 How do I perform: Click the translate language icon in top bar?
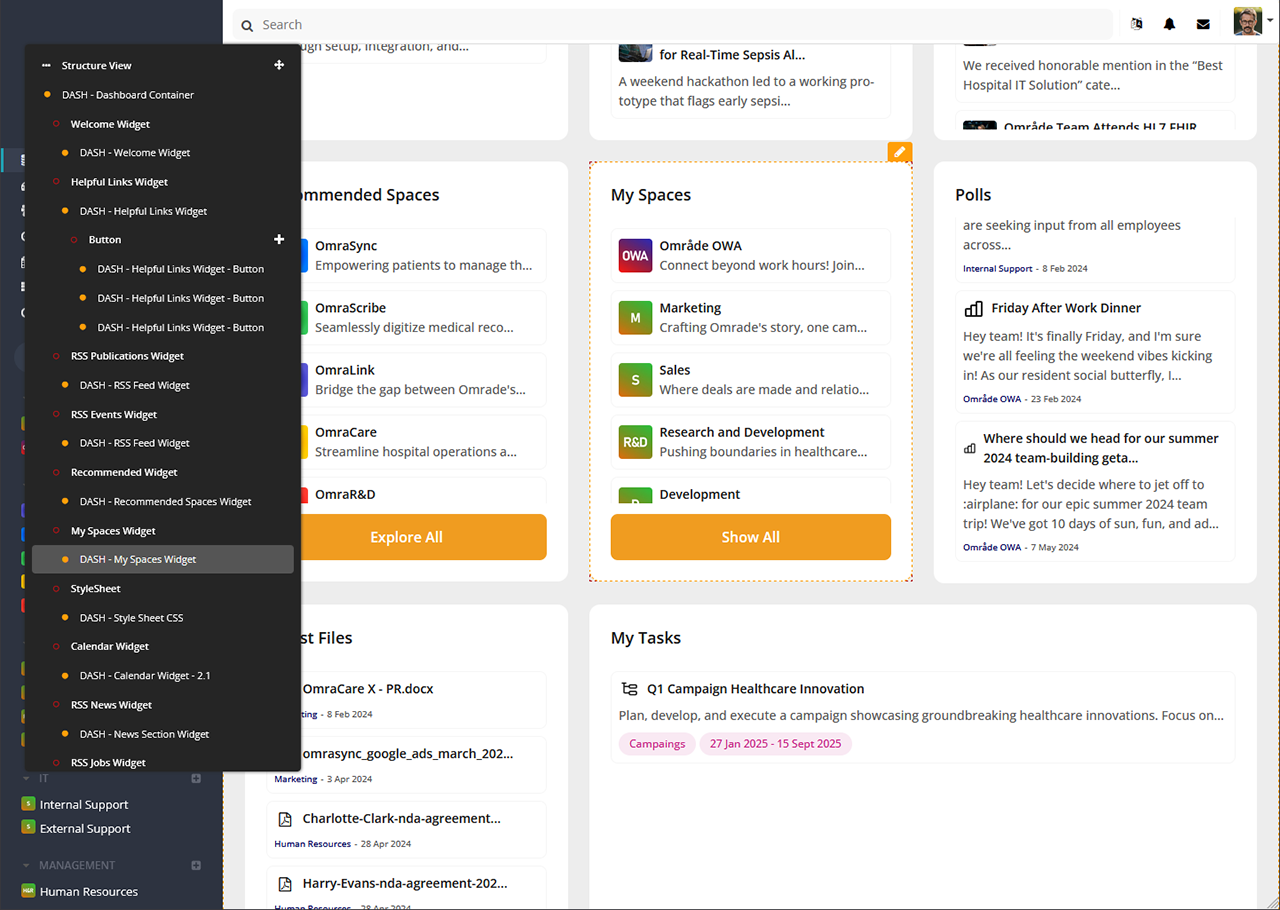pos(1136,24)
